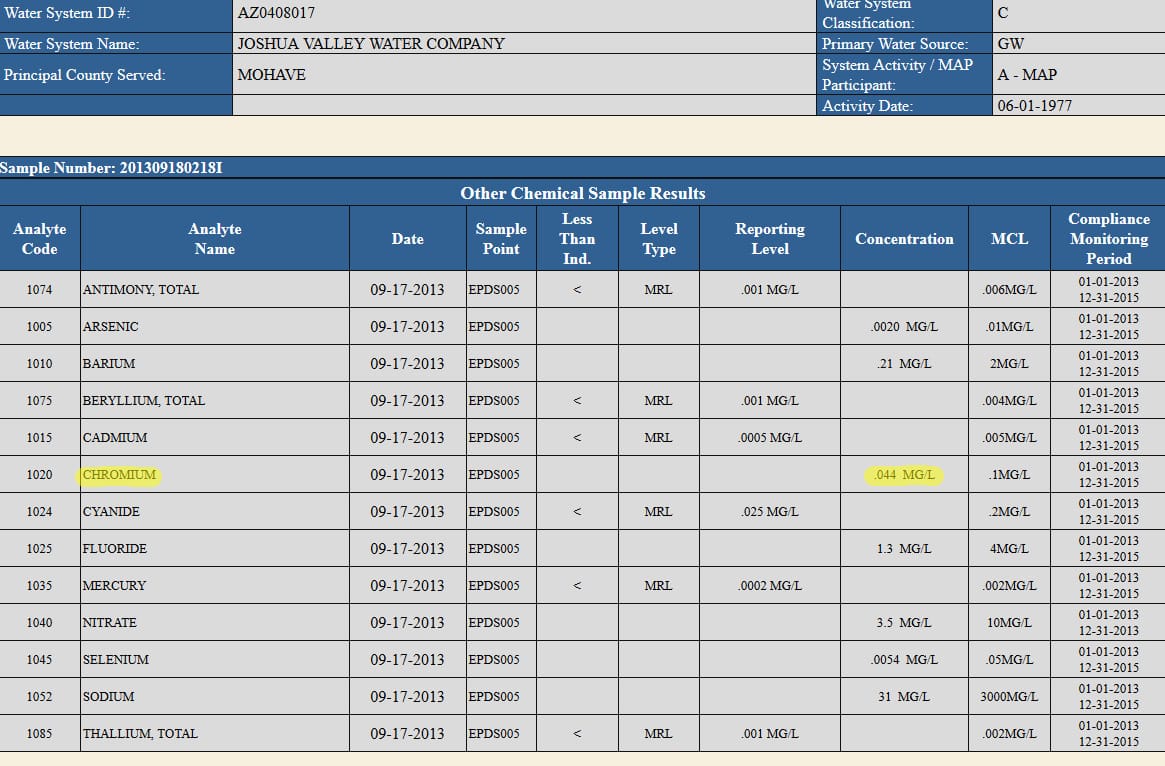This screenshot has width=1165, height=766.
Task: Click the Analyte Name column header
Action: (214, 239)
